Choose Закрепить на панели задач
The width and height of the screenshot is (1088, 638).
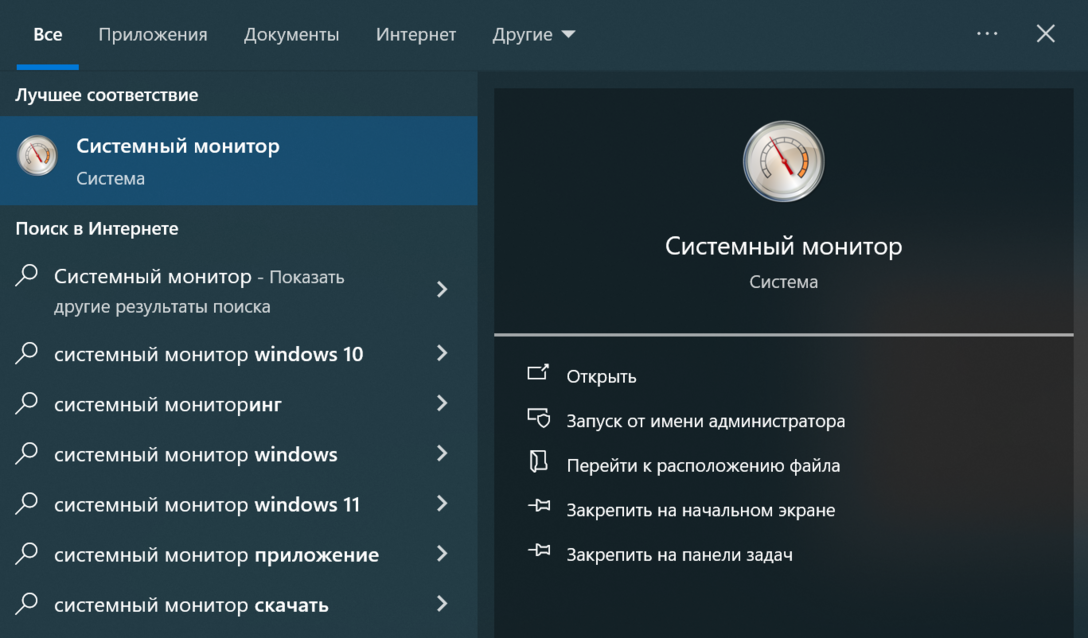[x=679, y=554]
